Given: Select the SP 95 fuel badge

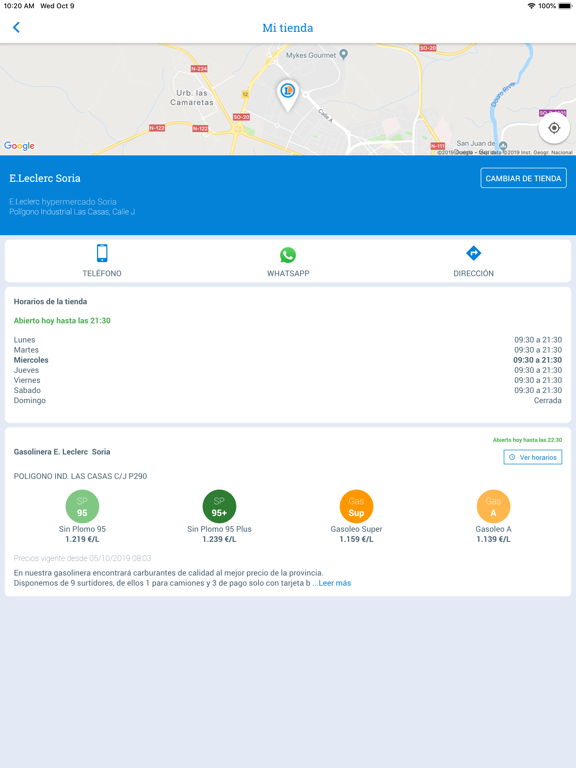Looking at the screenshot, I should pos(82,506).
